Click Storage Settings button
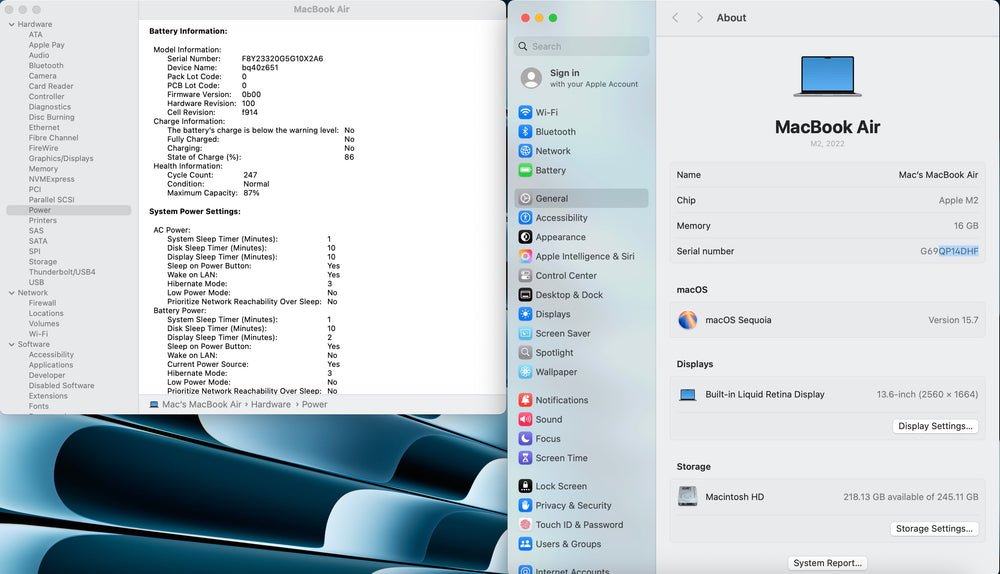The image size is (1000, 574). (934, 529)
